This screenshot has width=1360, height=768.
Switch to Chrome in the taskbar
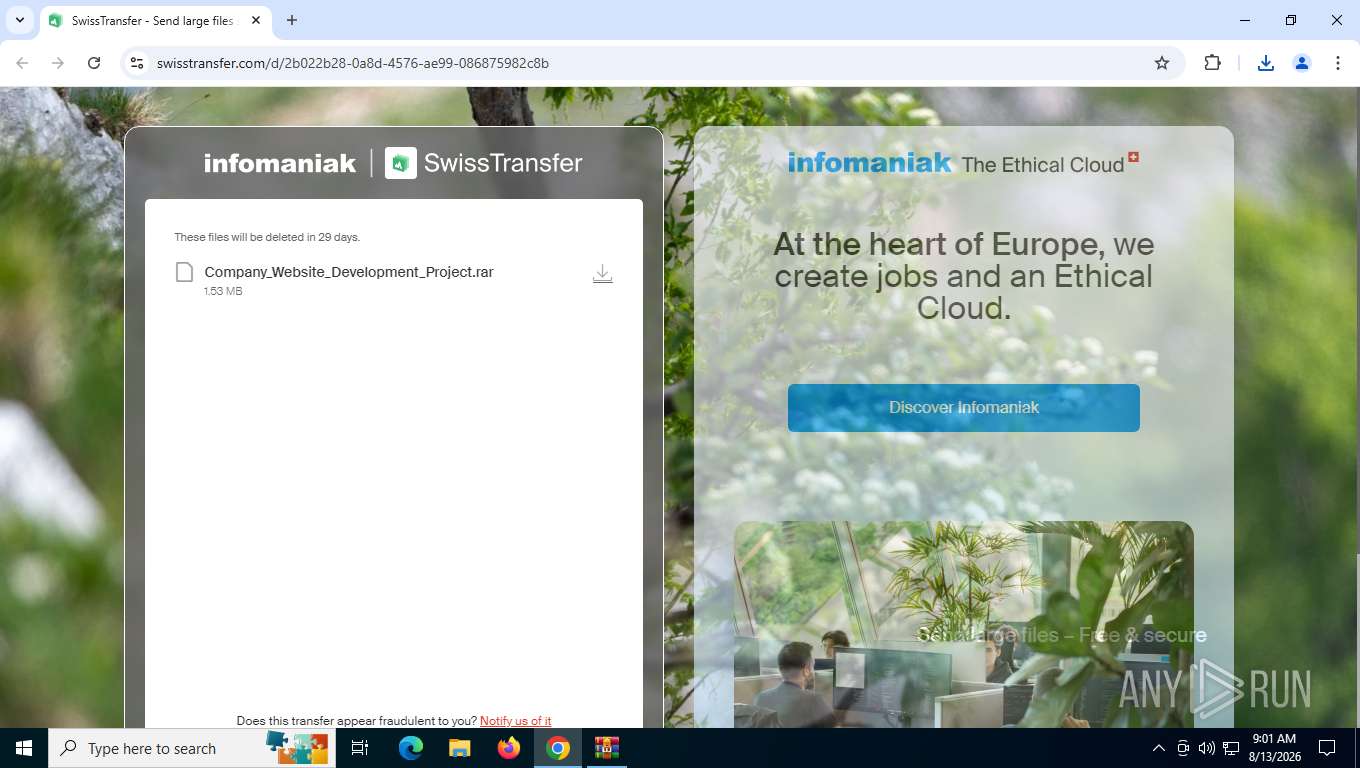click(x=558, y=748)
